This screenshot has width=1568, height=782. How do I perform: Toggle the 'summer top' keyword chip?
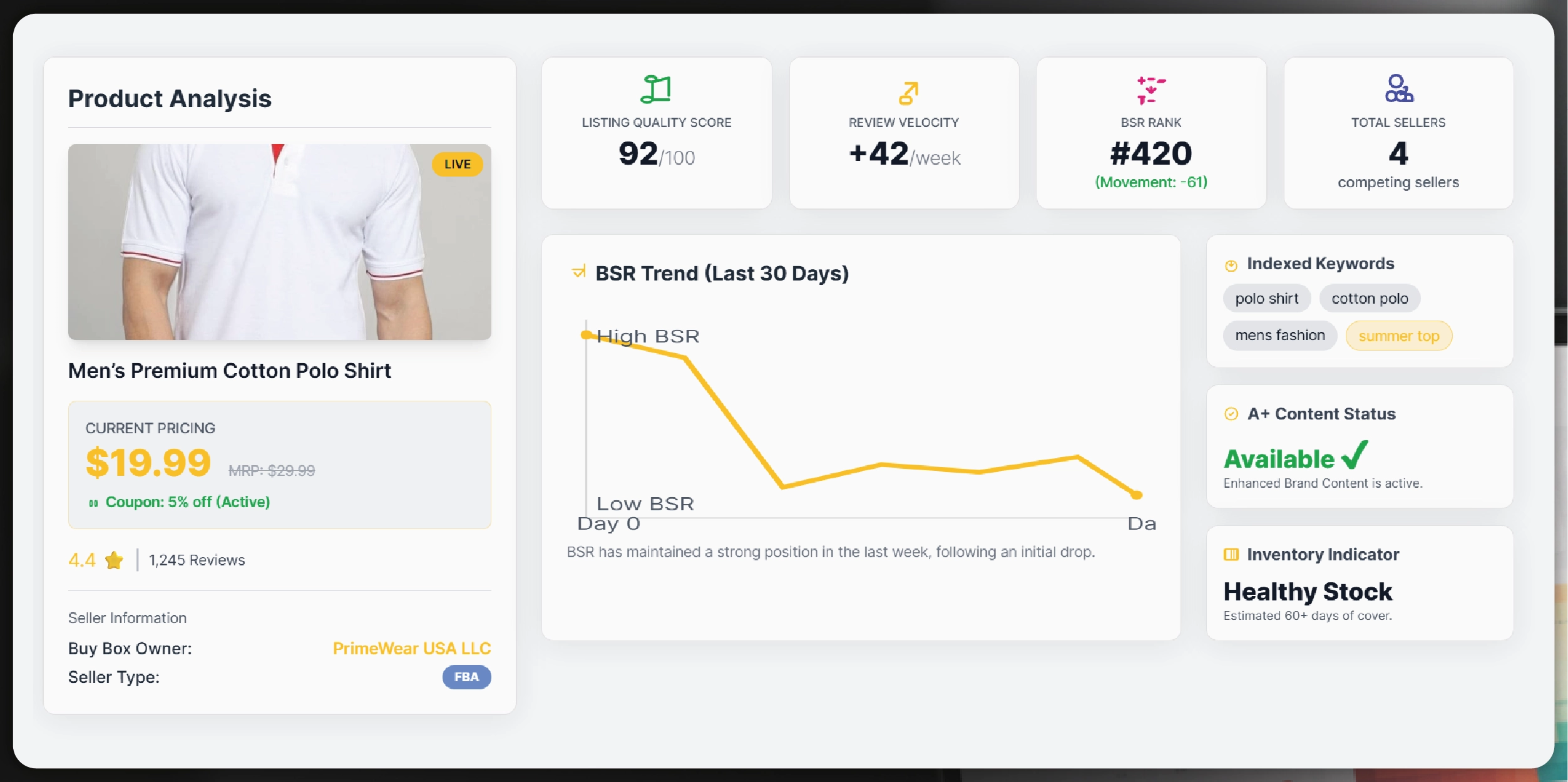(x=1399, y=336)
